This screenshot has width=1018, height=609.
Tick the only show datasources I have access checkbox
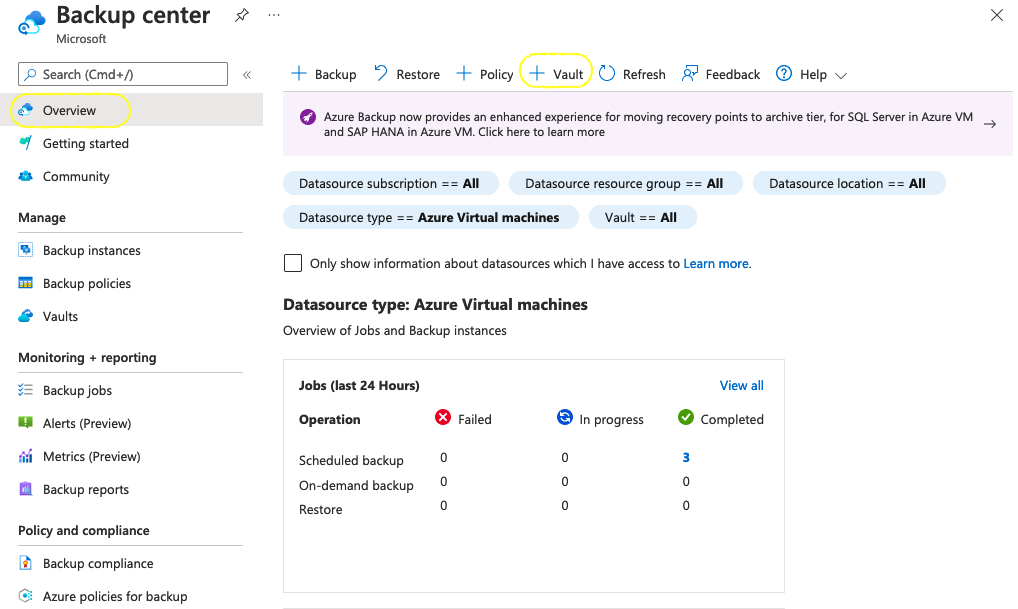293,263
